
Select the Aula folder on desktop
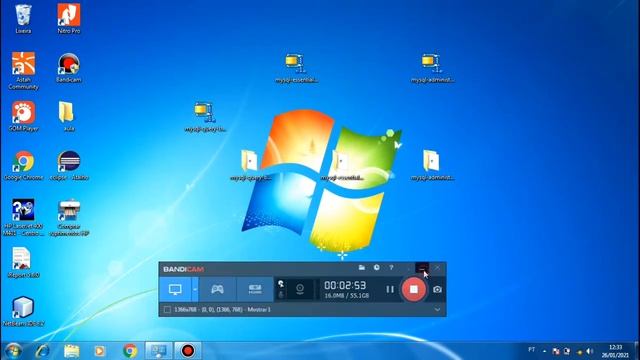(x=67, y=117)
